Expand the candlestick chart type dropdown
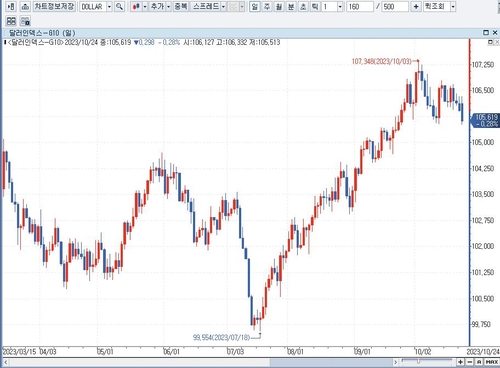This screenshot has height=368, width=500. coord(145,6)
